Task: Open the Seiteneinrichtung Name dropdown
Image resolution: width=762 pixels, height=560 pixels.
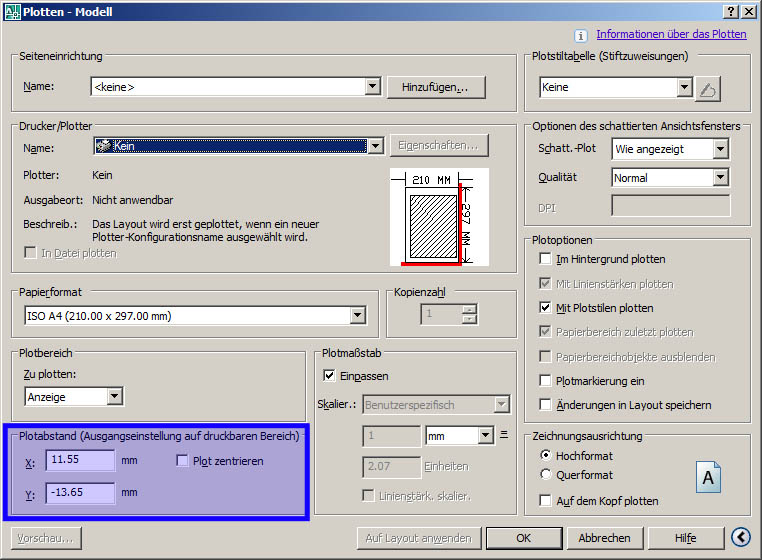Action: coord(372,87)
